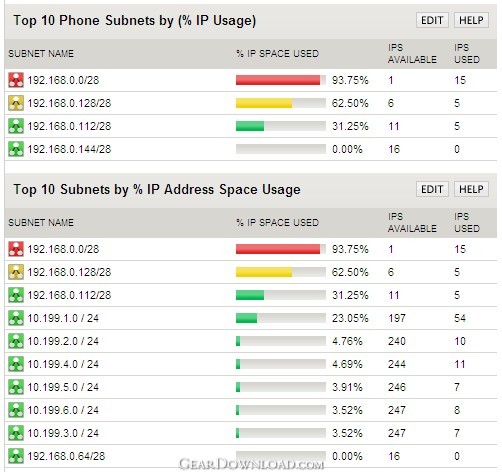
Task: Open 192.168.0.112/28 link in Phone Subnets
Action: [x=69, y=126]
